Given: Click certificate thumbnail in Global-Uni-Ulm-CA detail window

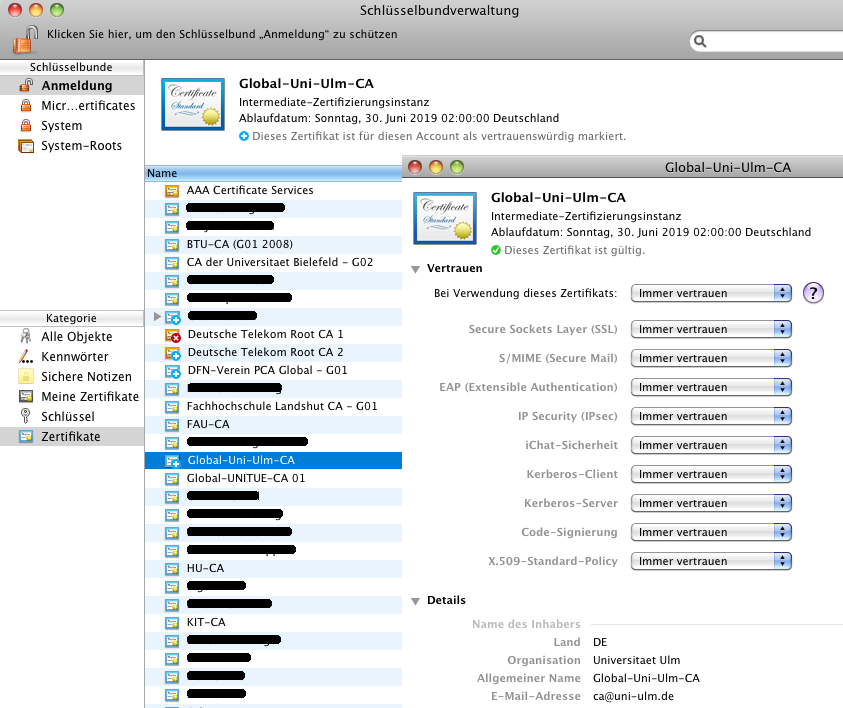Looking at the screenshot, I should (x=445, y=218).
